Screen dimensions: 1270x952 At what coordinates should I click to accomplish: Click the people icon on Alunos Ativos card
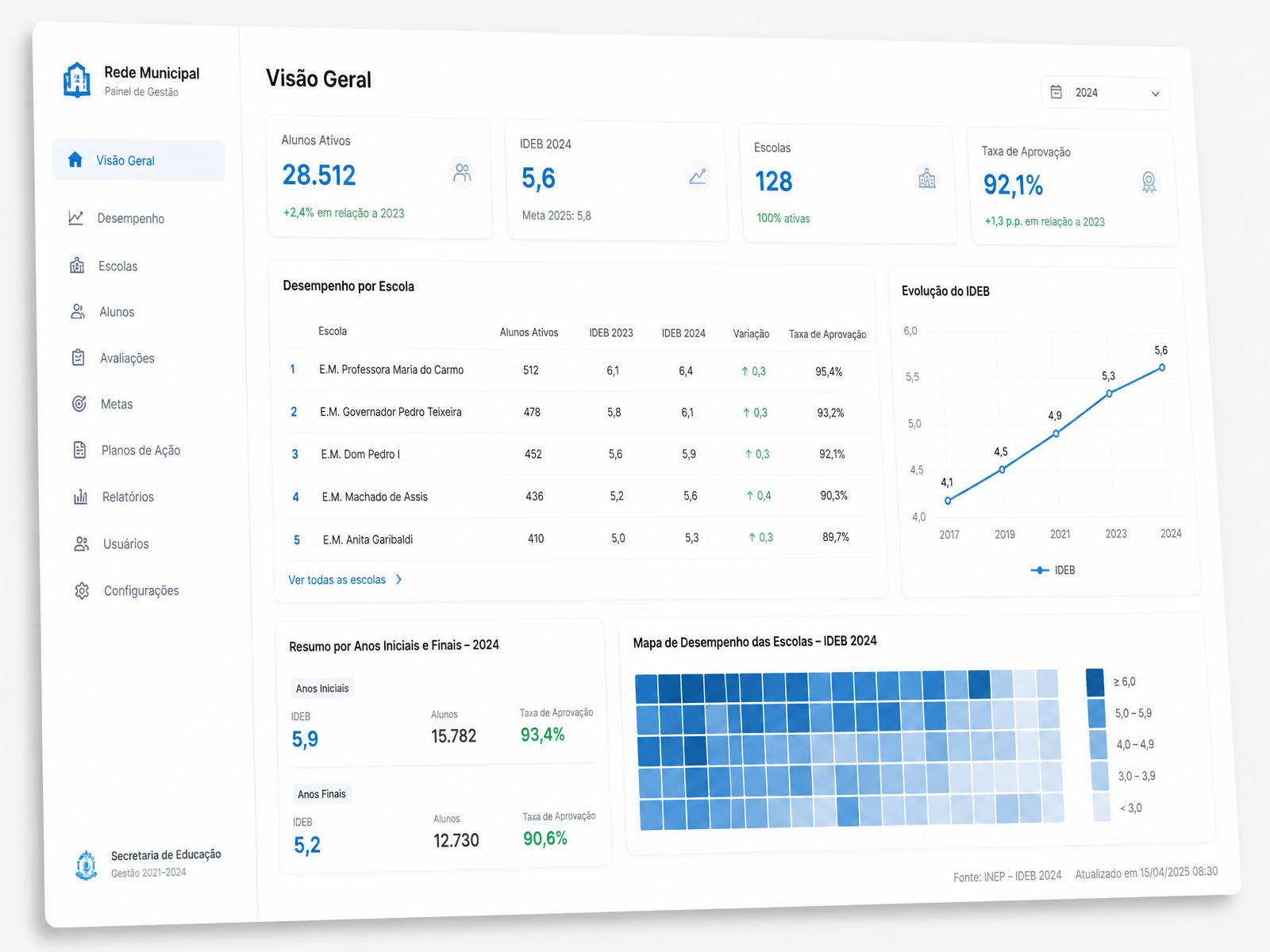pyautogui.click(x=462, y=172)
